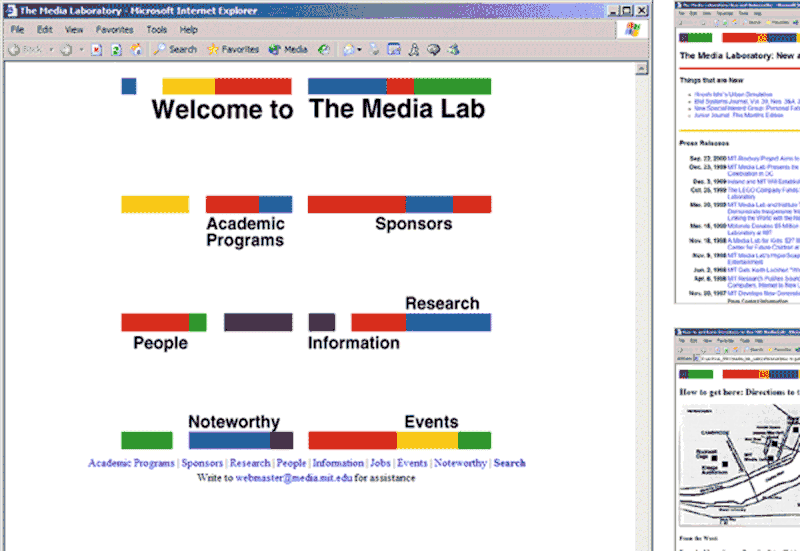The width and height of the screenshot is (800, 551).
Task: Click the Events footer link
Action: click(x=412, y=463)
